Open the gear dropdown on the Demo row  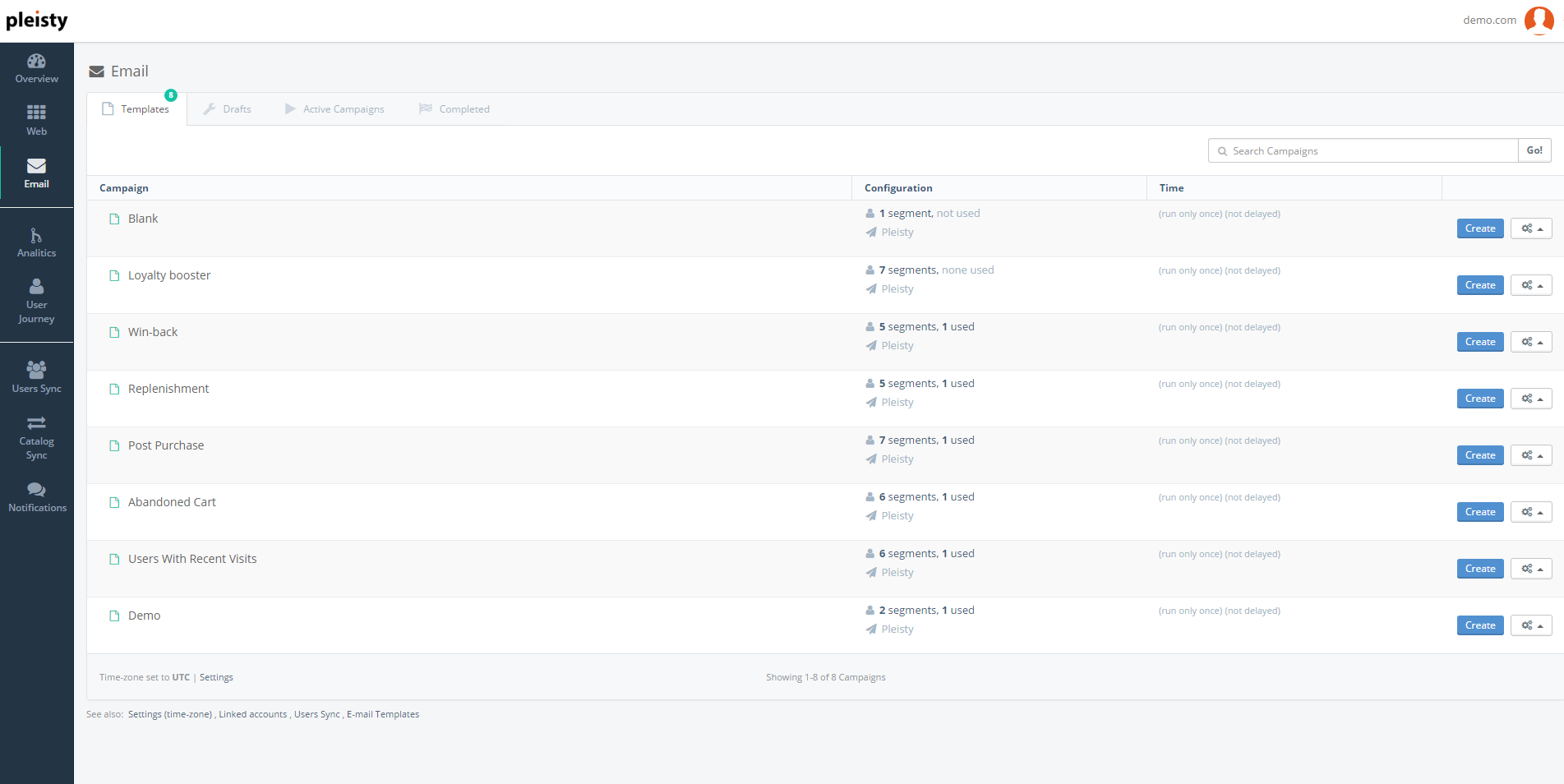pos(1530,625)
